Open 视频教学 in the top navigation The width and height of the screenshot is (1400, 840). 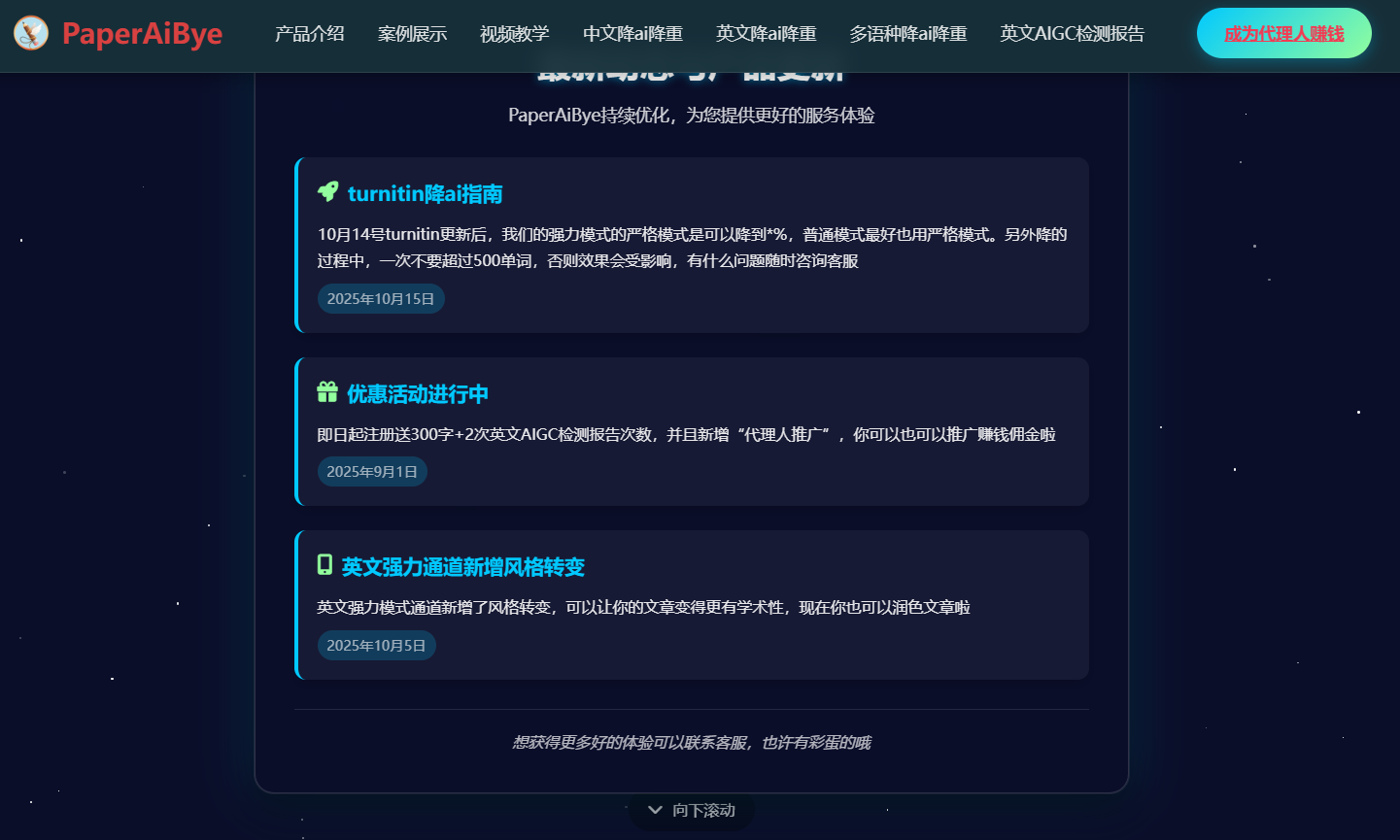pos(514,34)
